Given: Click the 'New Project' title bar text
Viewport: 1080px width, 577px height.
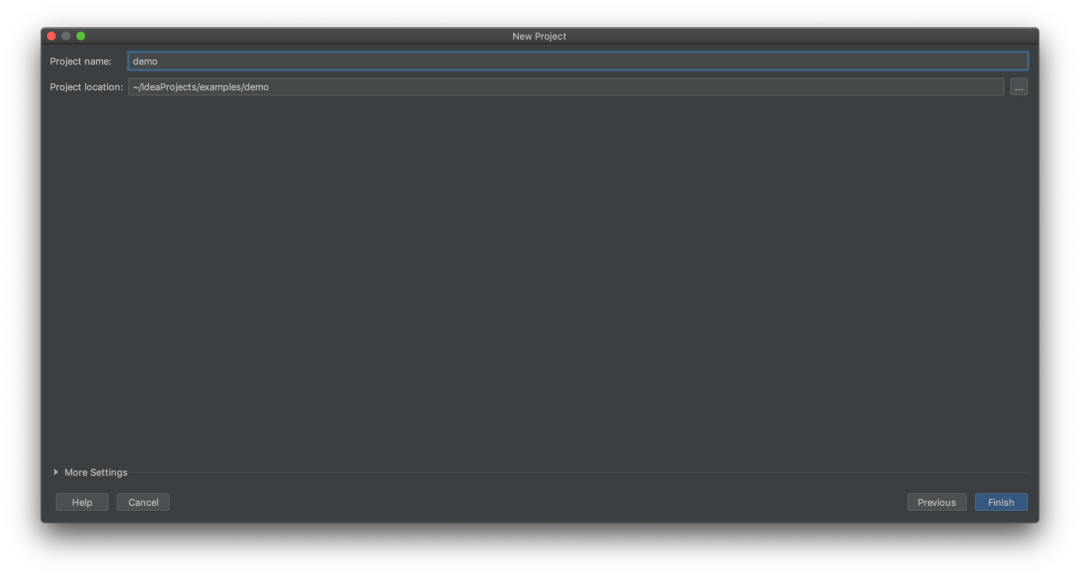Looking at the screenshot, I should tap(539, 36).
